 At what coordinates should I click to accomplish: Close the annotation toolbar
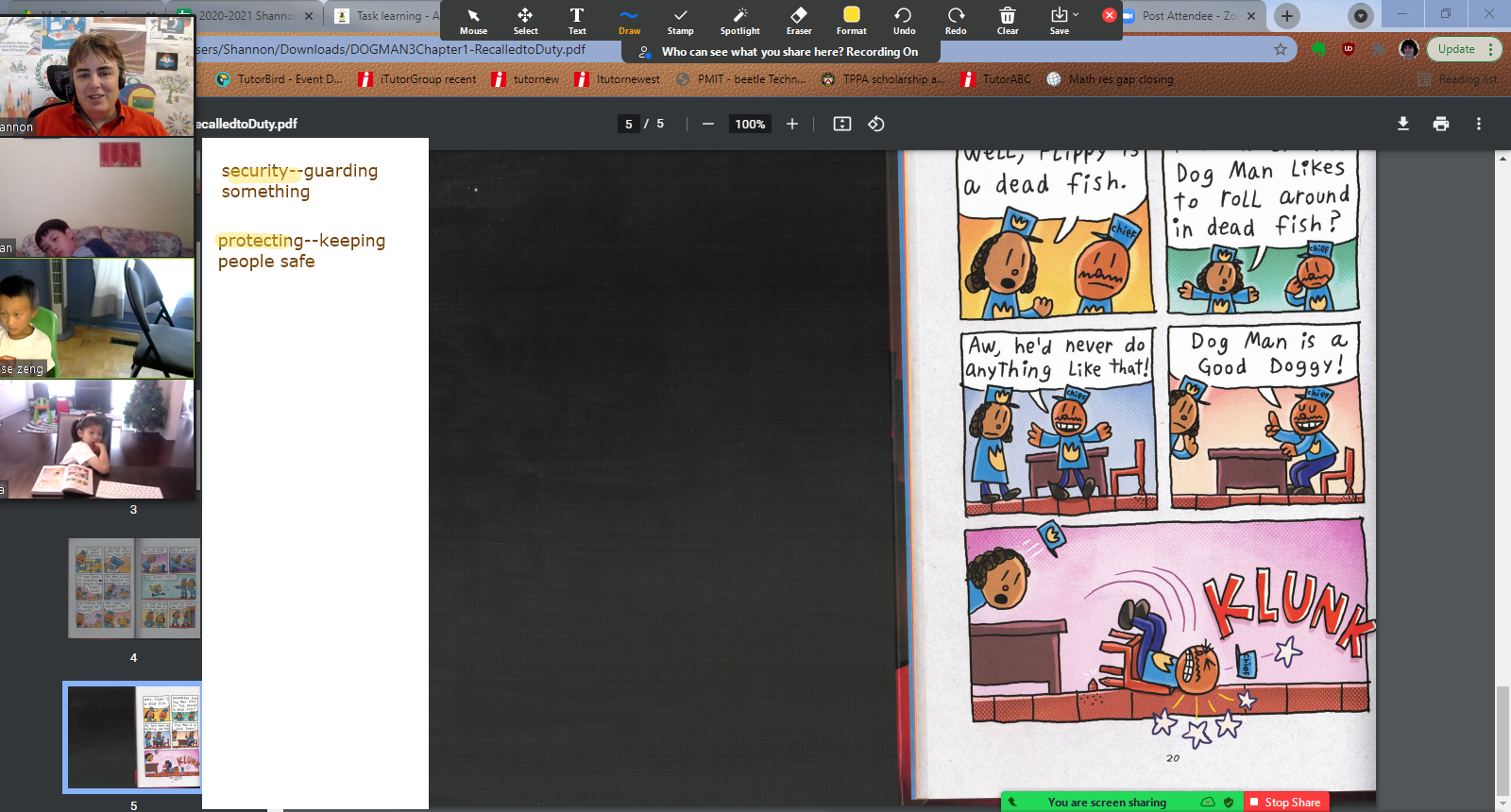(1110, 15)
